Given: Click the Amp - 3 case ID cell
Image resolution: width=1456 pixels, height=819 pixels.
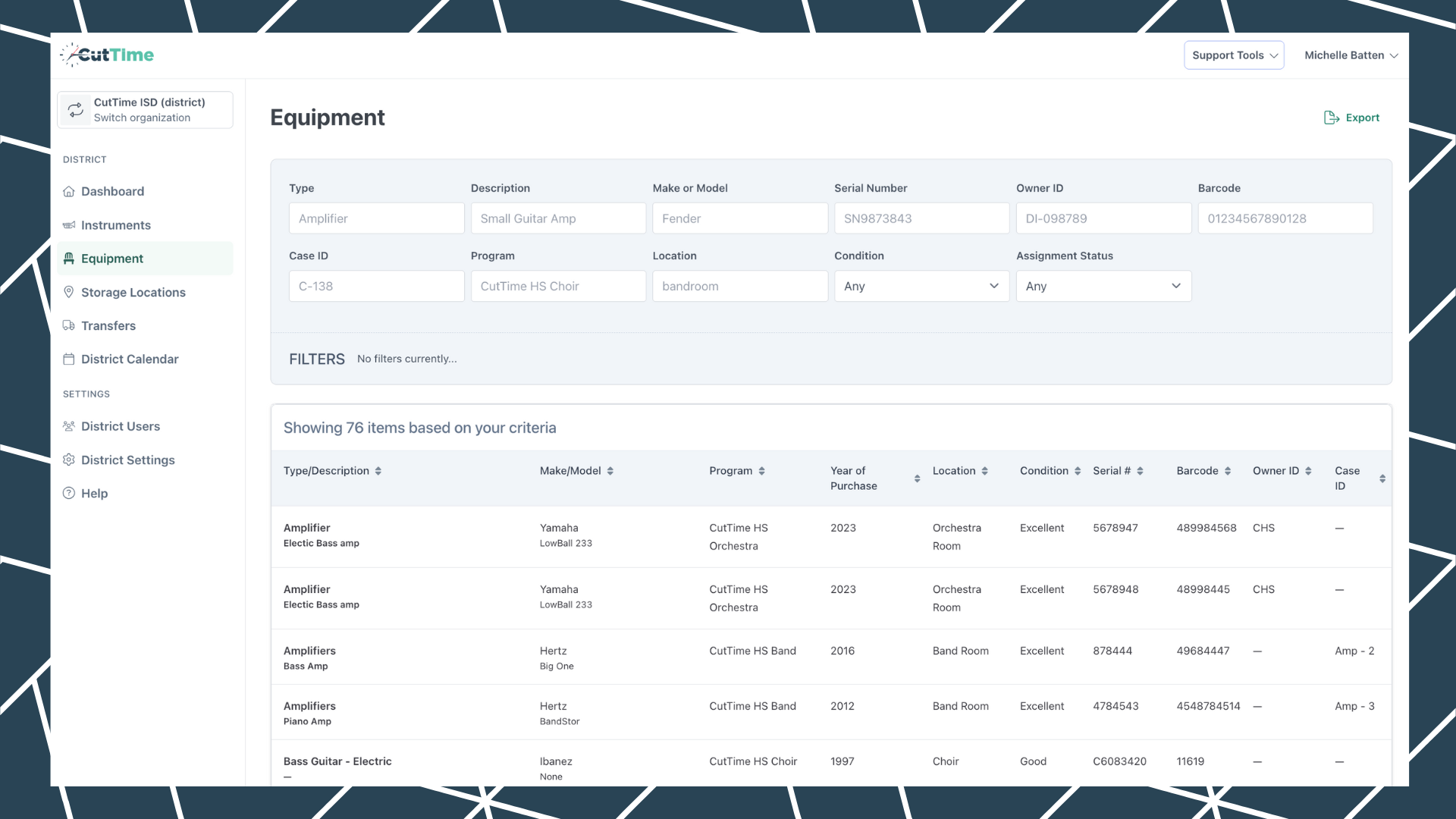Looking at the screenshot, I should 1354,706.
